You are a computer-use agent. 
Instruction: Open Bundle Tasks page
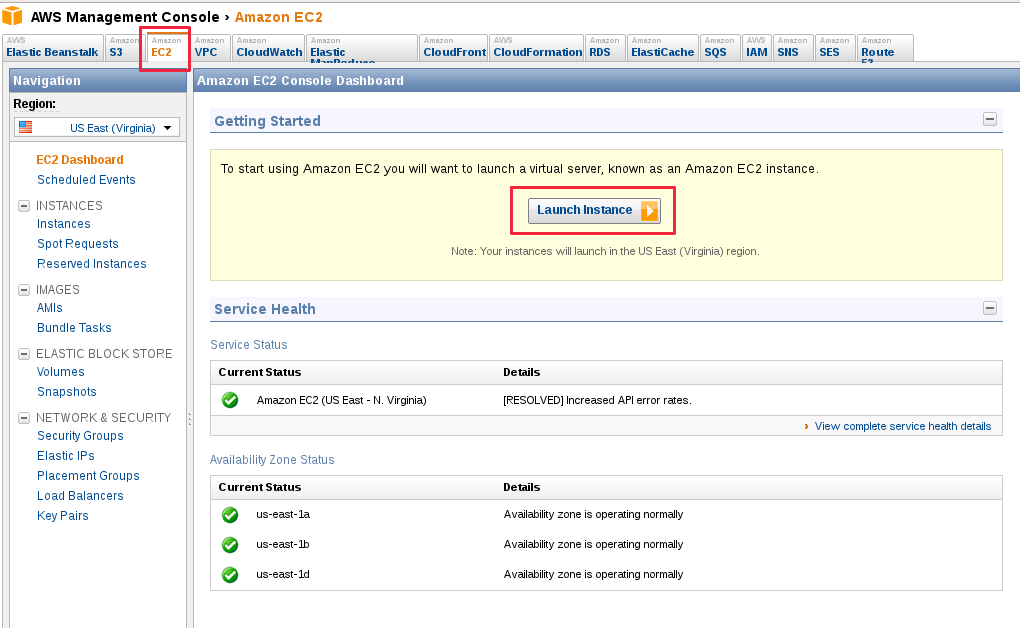coord(74,328)
